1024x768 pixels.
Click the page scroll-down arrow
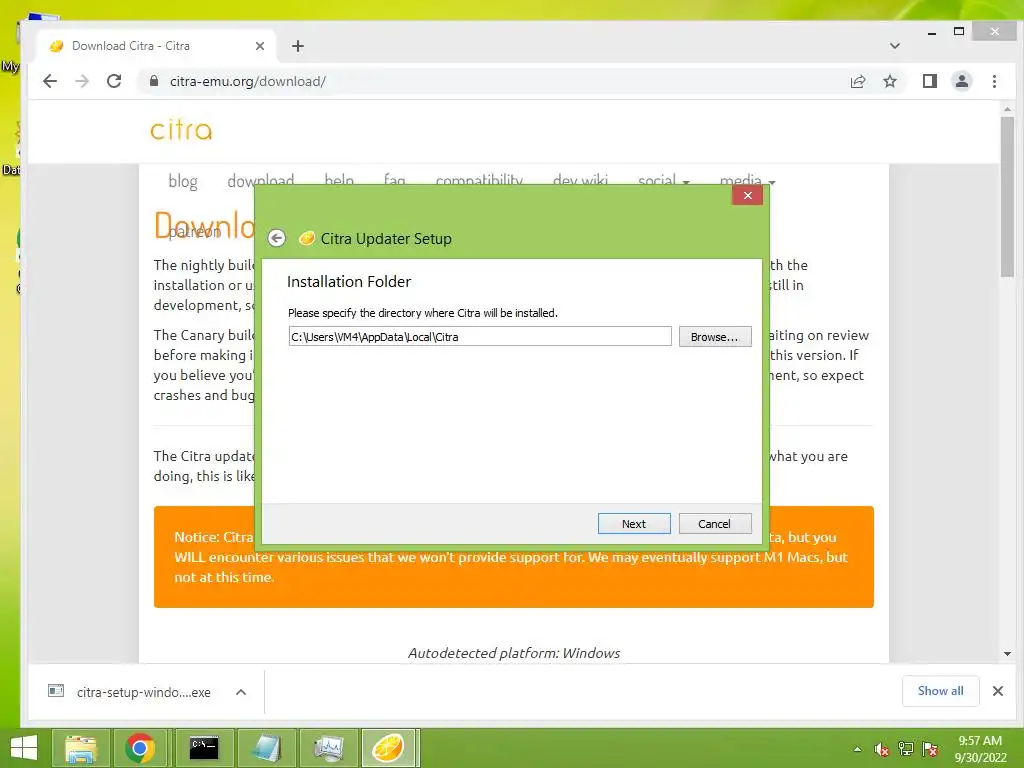tap(1008, 654)
